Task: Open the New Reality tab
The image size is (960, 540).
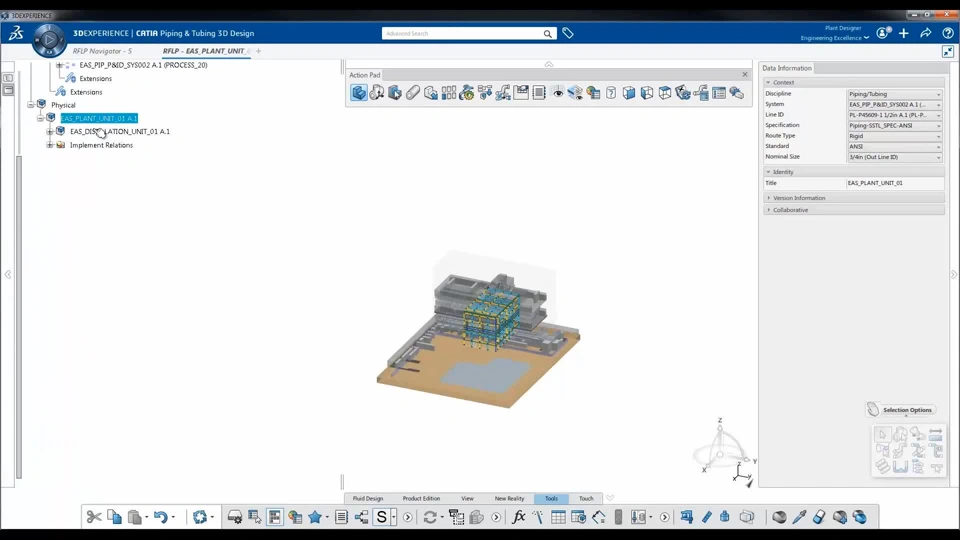Action: coord(509,498)
